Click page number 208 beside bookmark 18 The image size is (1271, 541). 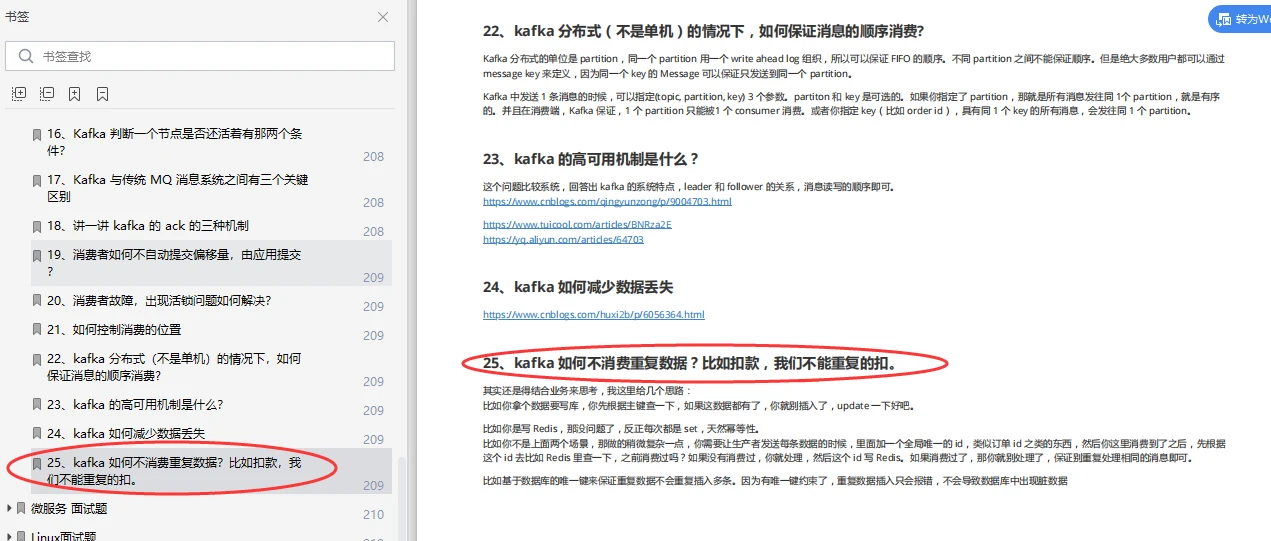(x=373, y=232)
